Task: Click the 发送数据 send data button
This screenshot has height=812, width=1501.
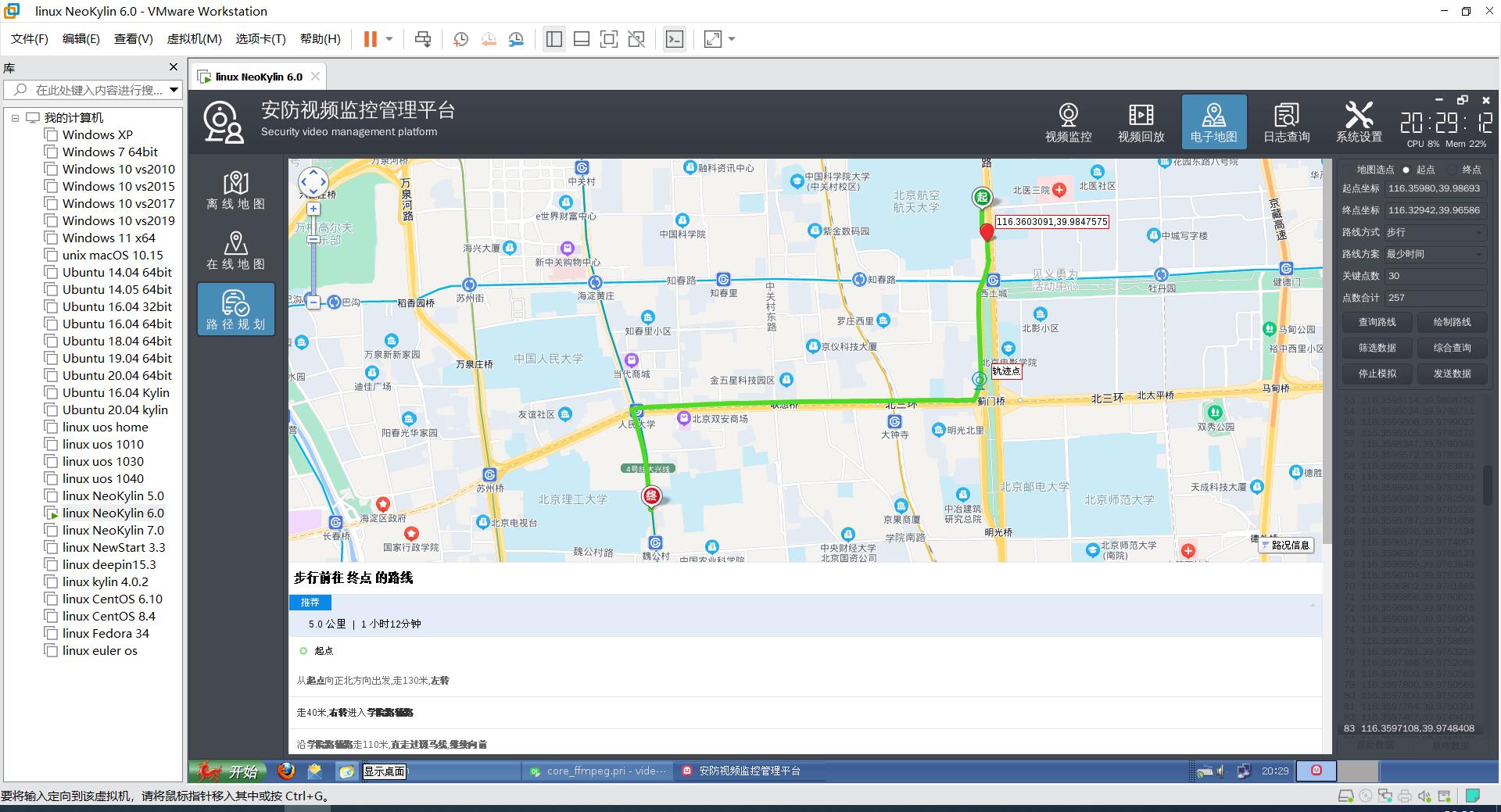Action: pos(1452,374)
